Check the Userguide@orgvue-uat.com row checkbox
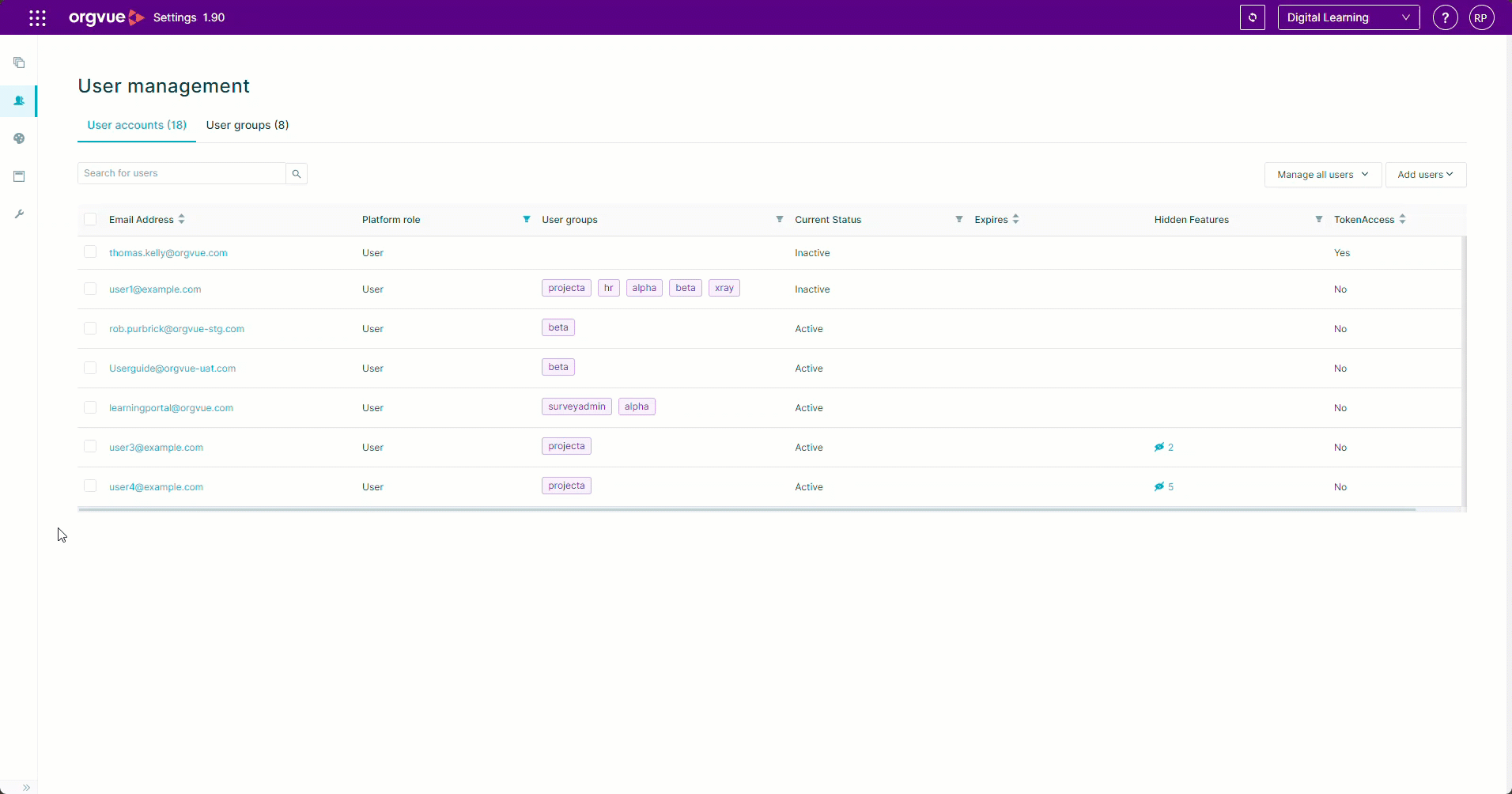Screen dimensions: 1512x794 [x=90, y=368]
